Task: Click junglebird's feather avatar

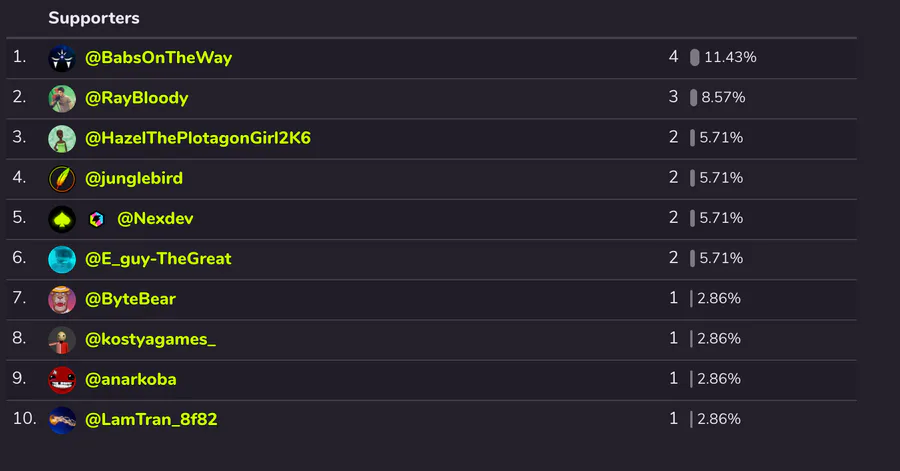Action: pos(62,179)
